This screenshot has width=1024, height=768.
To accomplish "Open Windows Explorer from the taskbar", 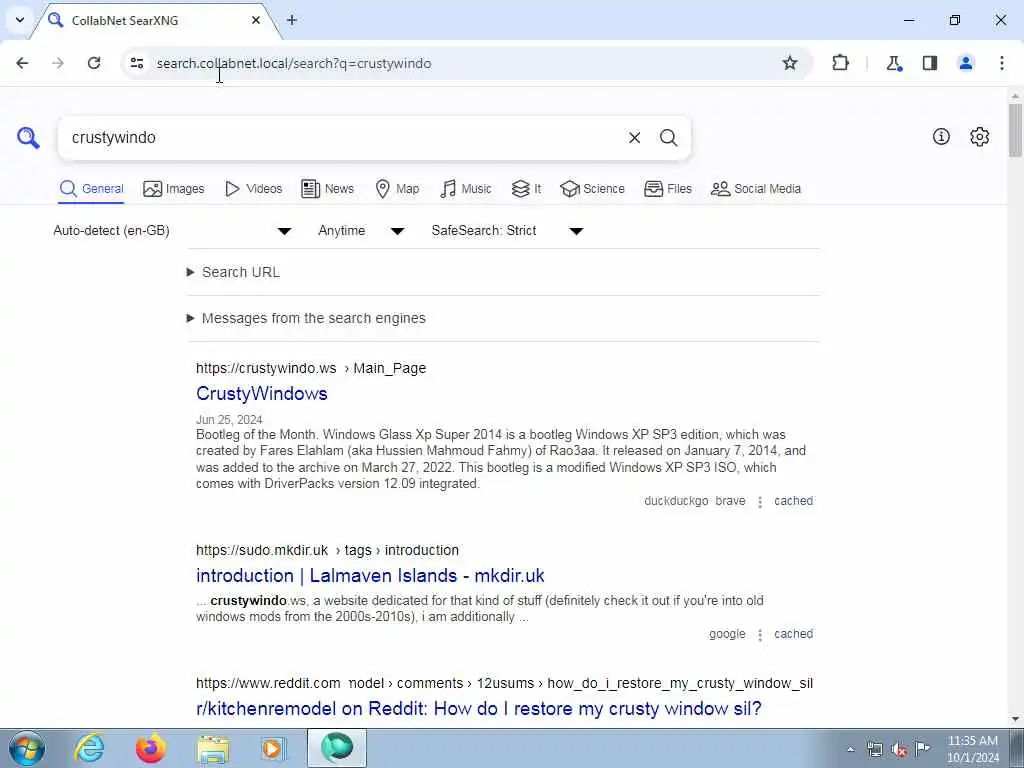I will pos(213,748).
